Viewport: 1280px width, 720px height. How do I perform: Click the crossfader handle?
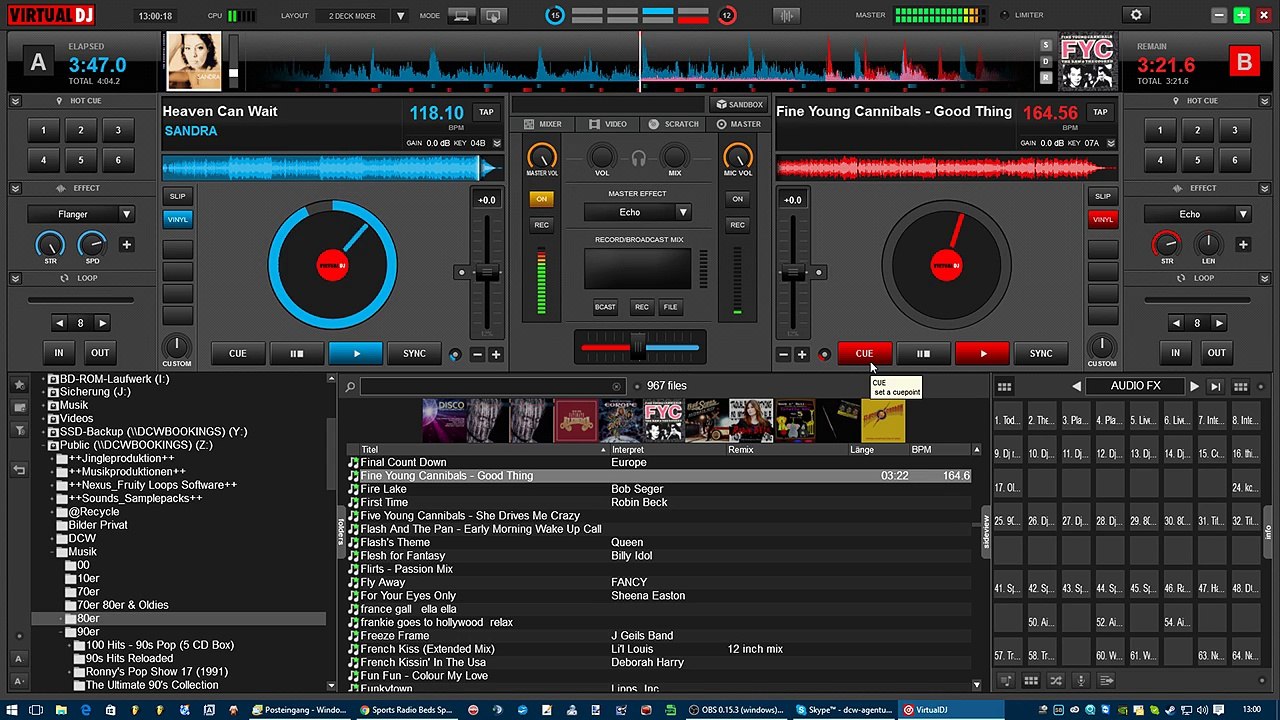pos(638,347)
